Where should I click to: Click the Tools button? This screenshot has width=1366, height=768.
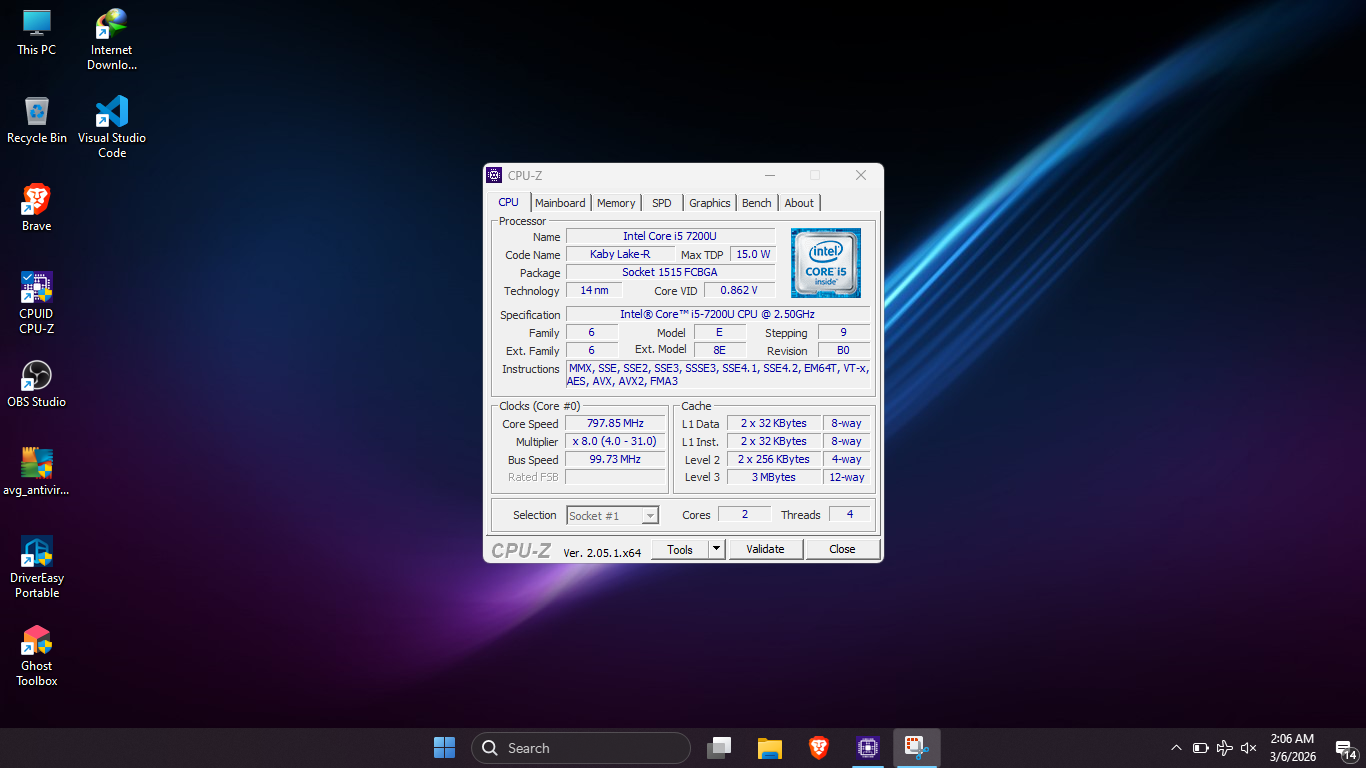tap(680, 549)
